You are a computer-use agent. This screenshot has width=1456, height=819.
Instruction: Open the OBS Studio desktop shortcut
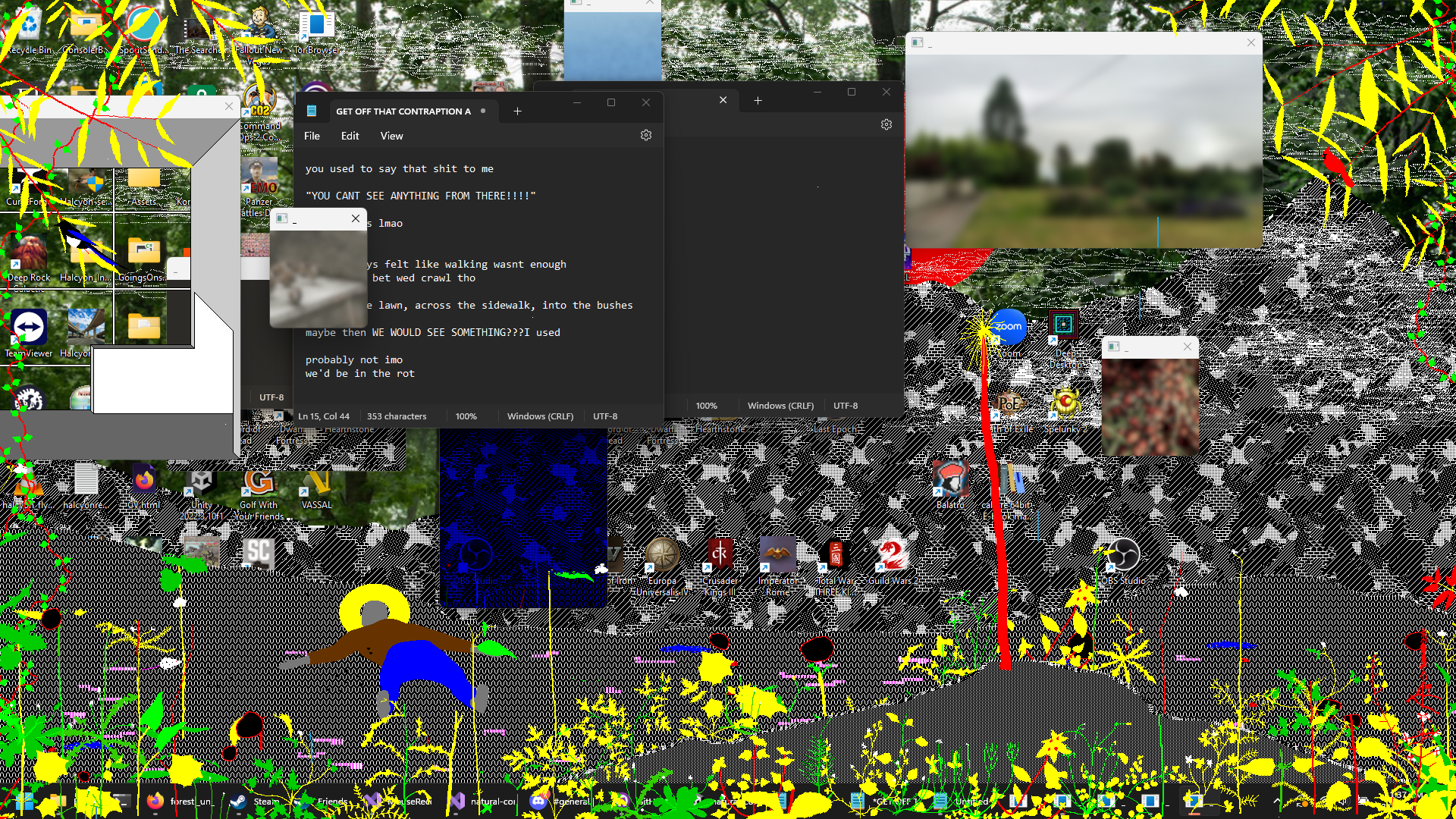tap(1123, 556)
